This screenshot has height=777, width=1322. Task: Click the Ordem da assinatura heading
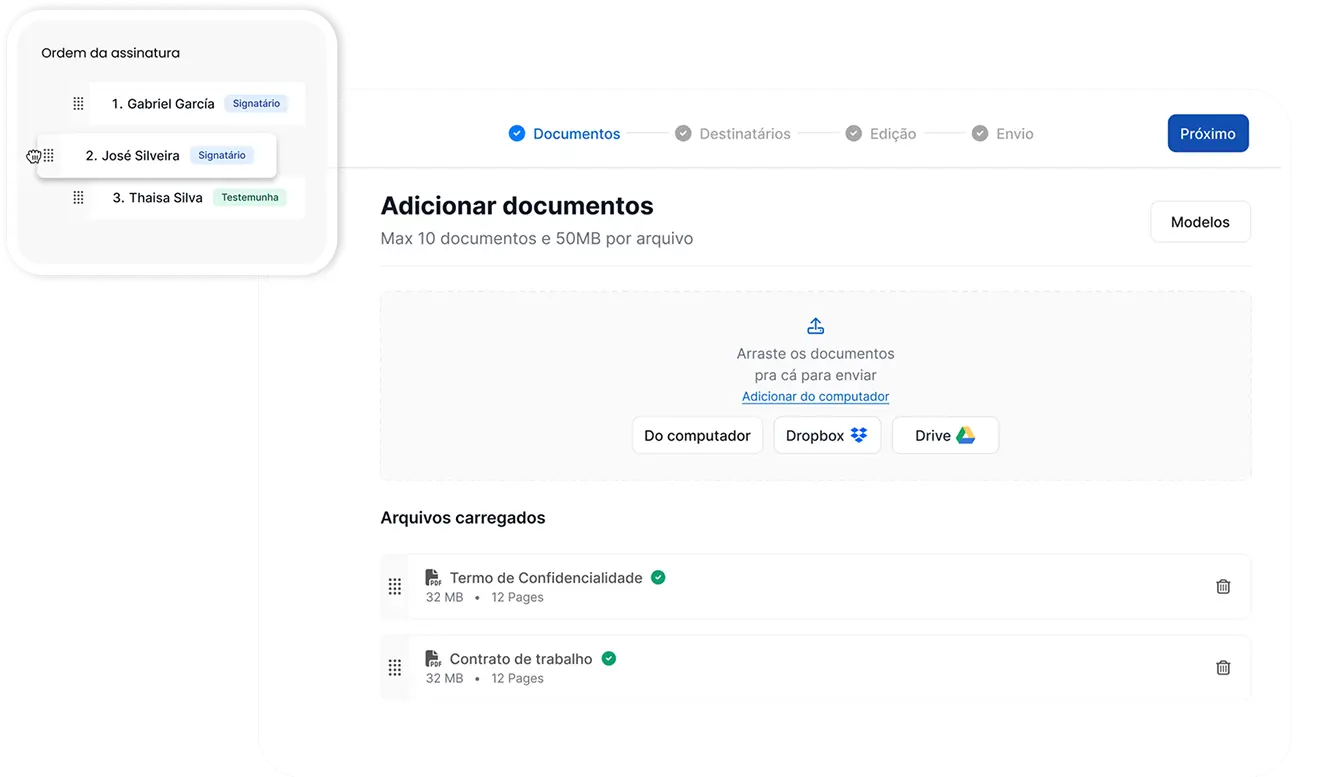(x=110, y=53)
